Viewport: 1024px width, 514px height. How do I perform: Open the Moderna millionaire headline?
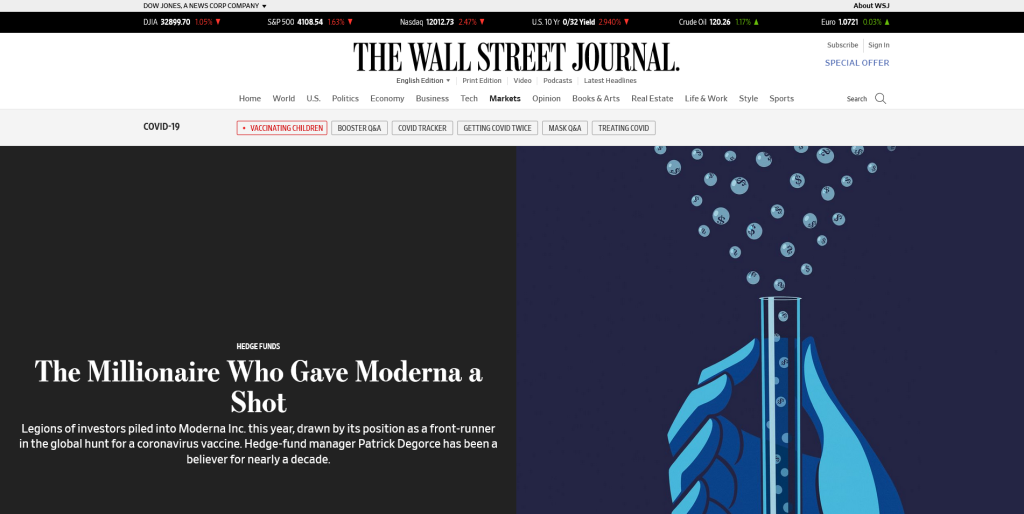[x=259, y=386]
